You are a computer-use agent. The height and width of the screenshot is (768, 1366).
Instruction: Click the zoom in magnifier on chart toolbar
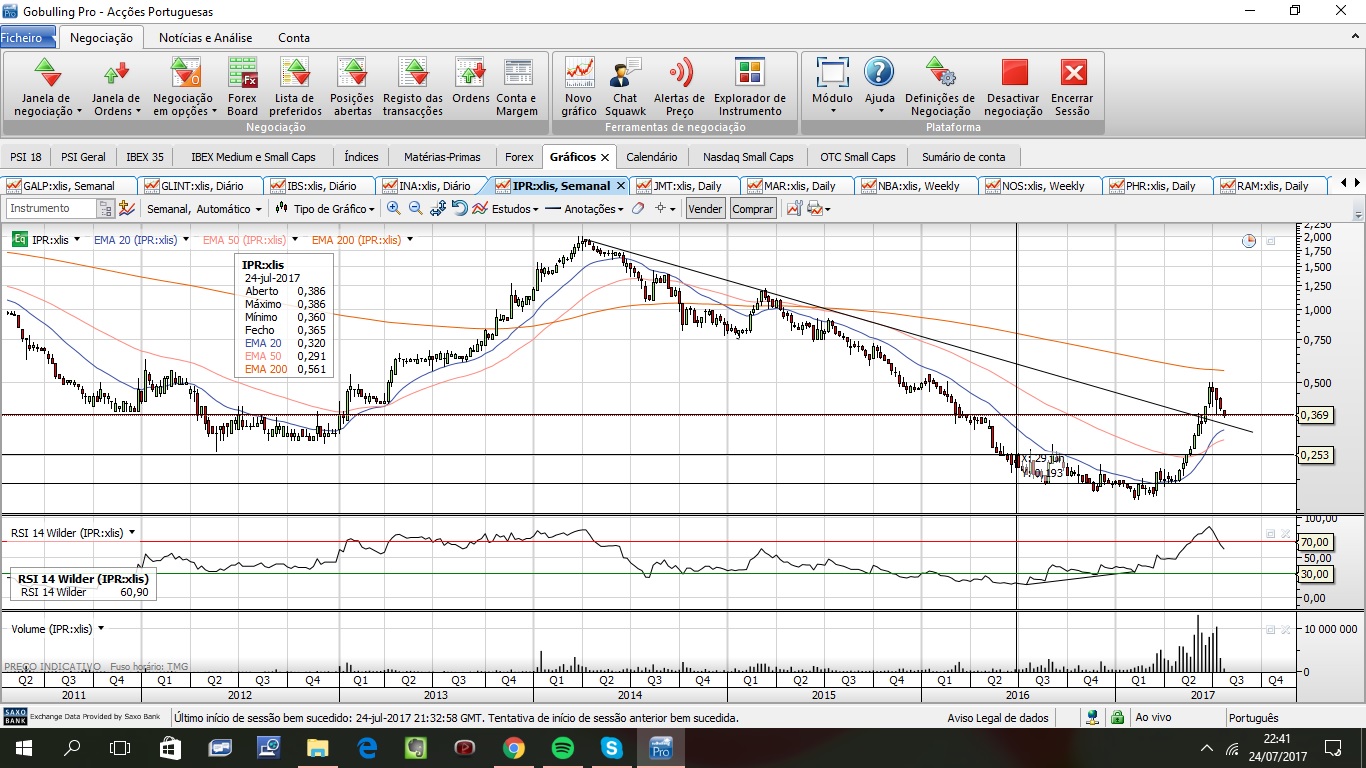pos(394,209)
